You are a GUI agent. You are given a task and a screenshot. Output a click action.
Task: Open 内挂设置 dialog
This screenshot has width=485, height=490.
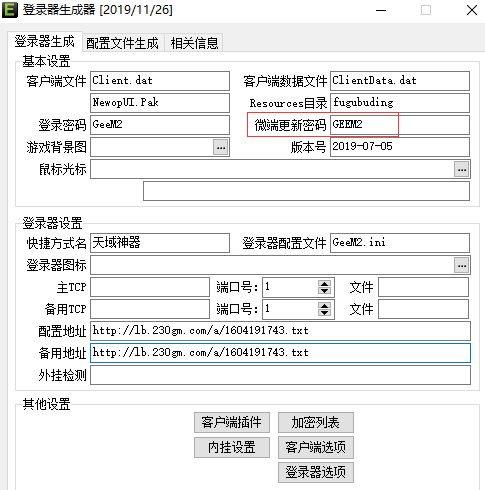coord(232,447)
